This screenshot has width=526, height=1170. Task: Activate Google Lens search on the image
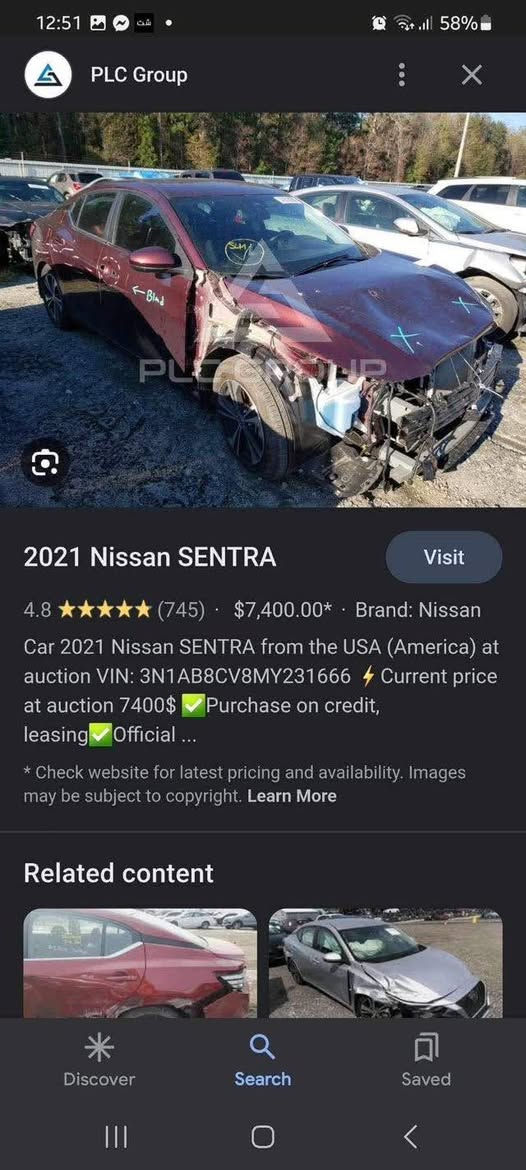[45, 463]
